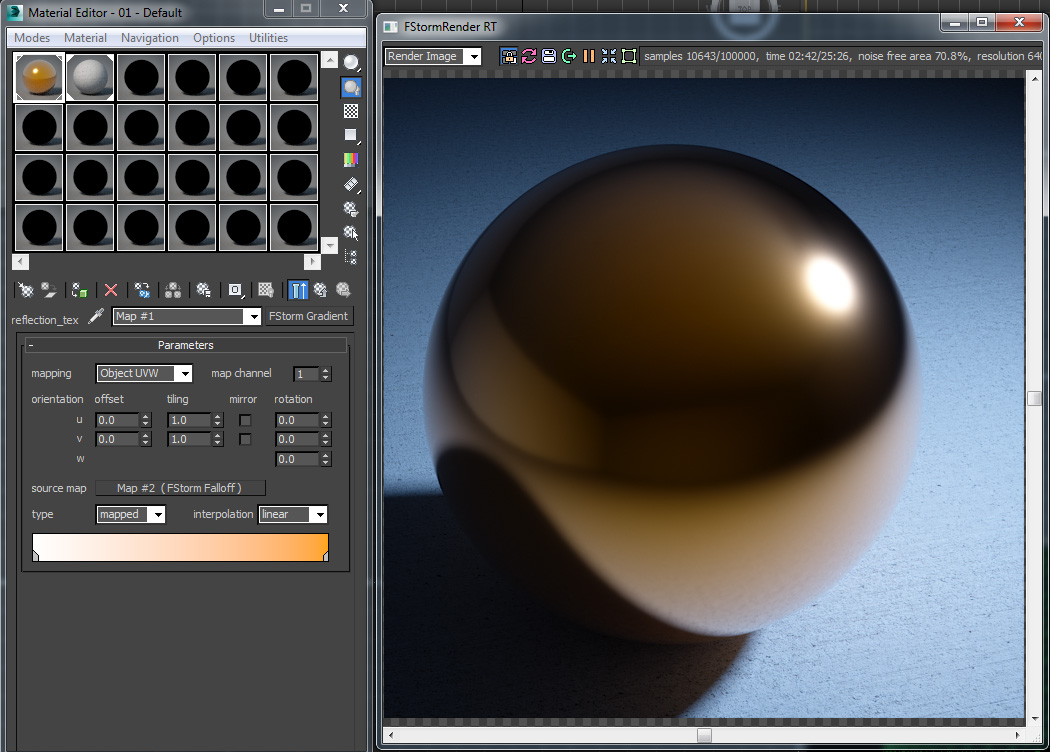Click the sample slots scroll up arrow
This screenshot has width=1050, height=752.
tap(329, 60)
